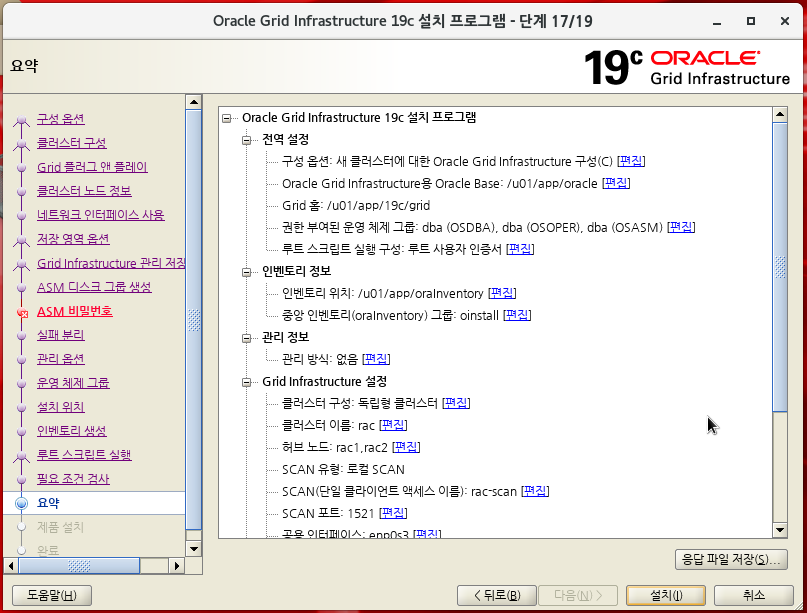Open ASM 디스크 그룹 생성 step
Screen dimensions: 807x613
tap(94, 287)
